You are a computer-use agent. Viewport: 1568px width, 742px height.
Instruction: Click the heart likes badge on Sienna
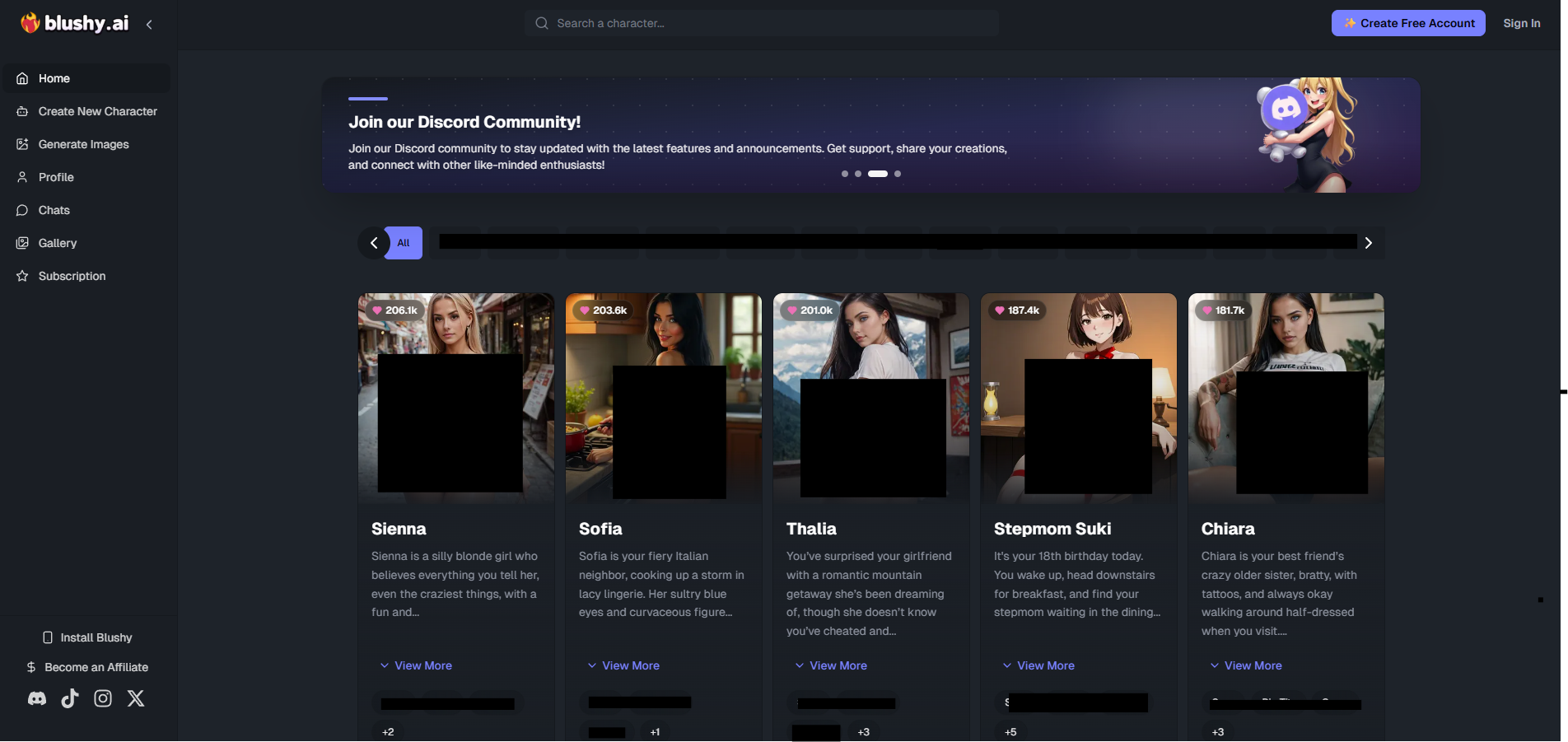click(394, 310)
